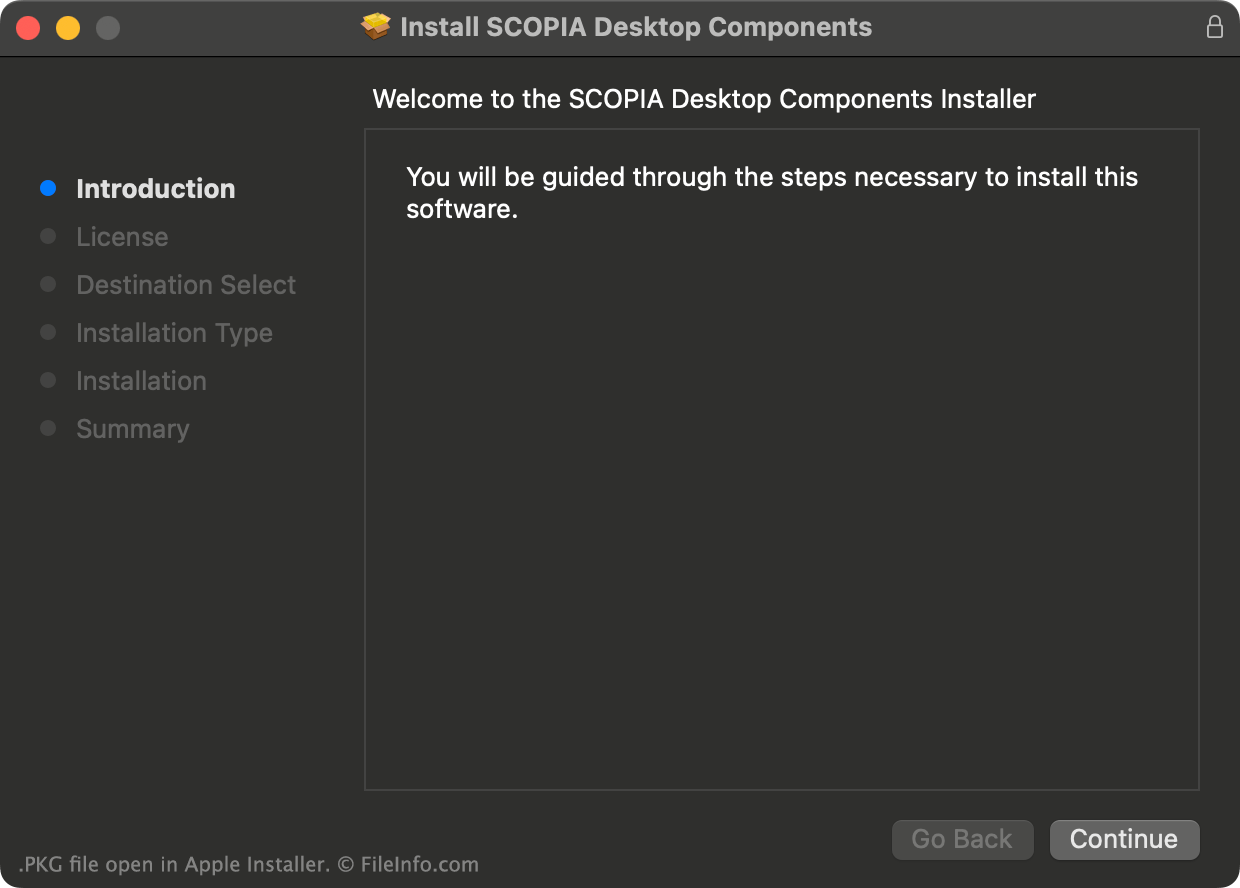
Task: Minimize the installer with the yellow button
Action: tap(68, 28)
